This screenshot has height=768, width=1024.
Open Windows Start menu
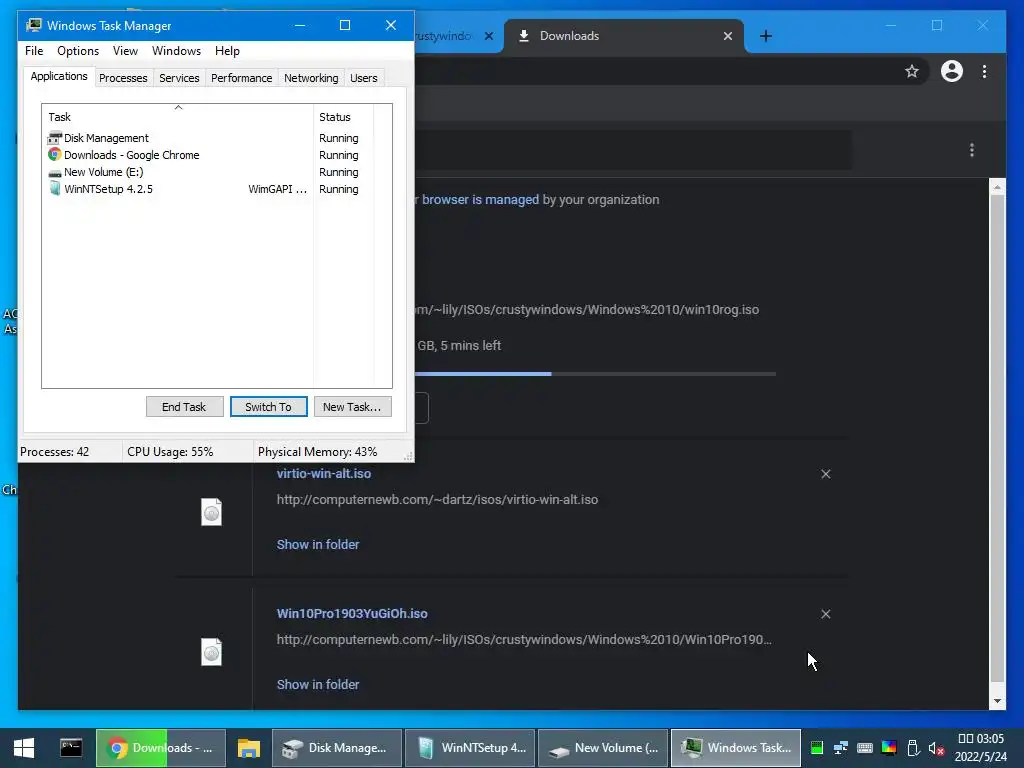[24, 748]
